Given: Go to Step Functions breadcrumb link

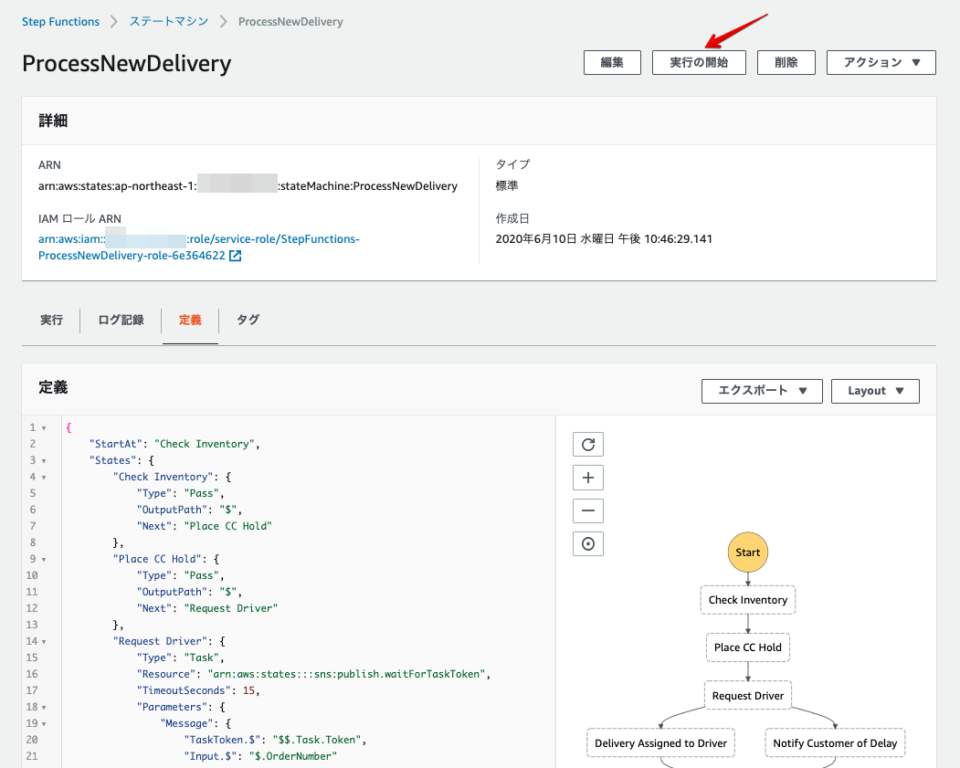Looking at the screenshot, I should pos(61,21).
